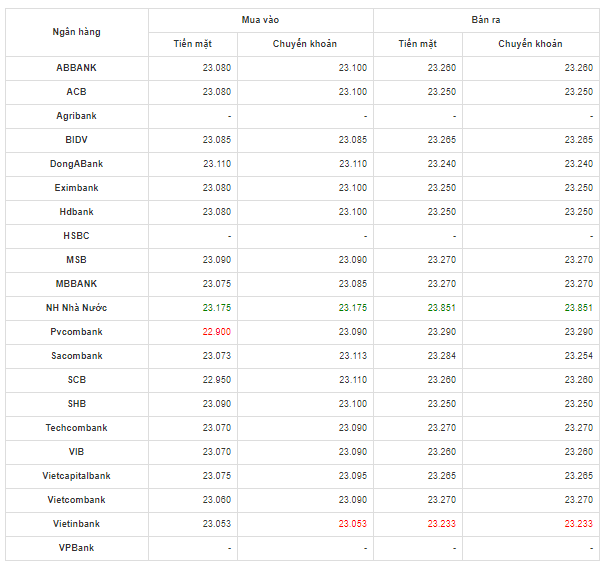The height and width of the screenshot is (566, 604).
Task: Select Chuyển khoản header under Bán ra
Action: [x=529, y=44]
